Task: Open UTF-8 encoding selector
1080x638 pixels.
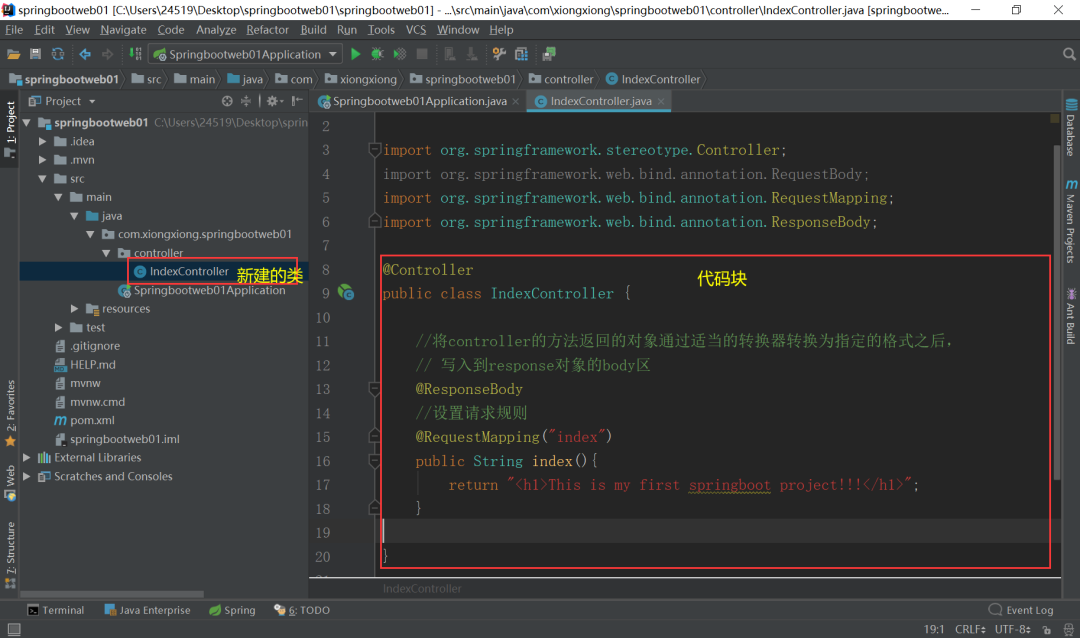Action: tap(1012, 630)
